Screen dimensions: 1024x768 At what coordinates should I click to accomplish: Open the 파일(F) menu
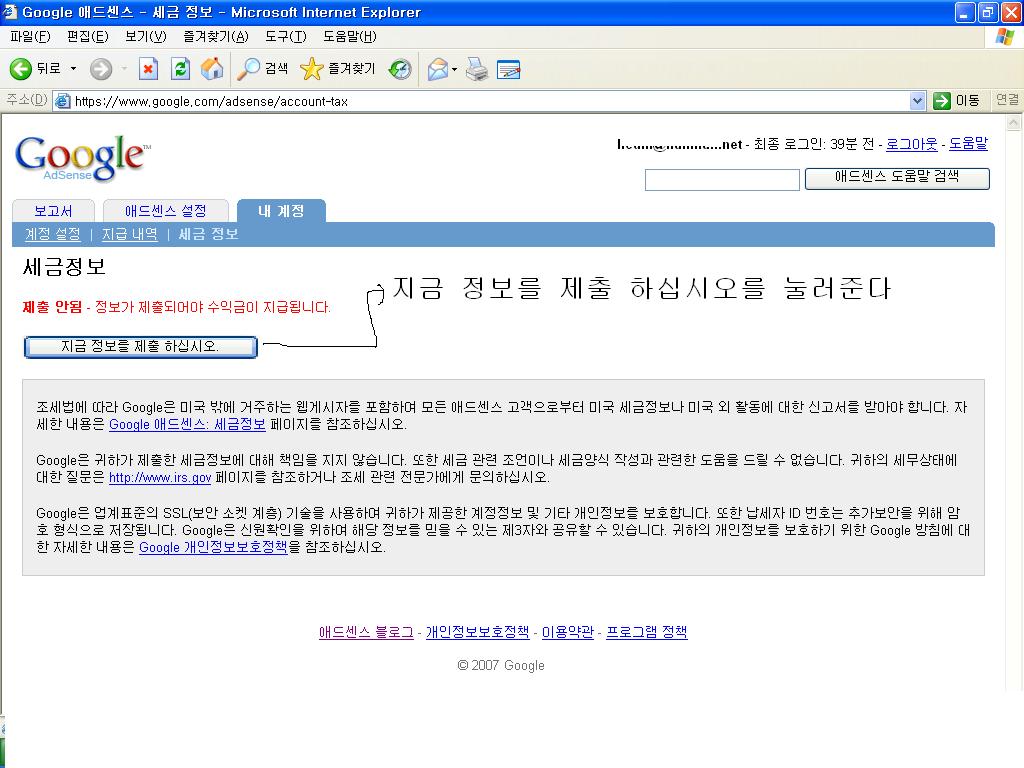click(30, 37)
